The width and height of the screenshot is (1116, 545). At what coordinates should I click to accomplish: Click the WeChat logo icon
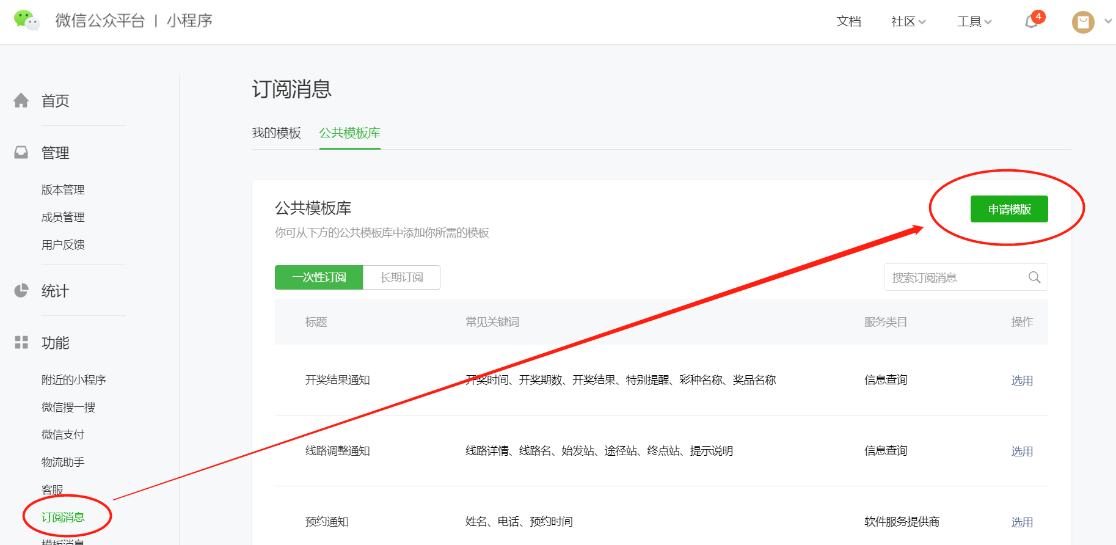pyautogui.click(x=26, y=21)
